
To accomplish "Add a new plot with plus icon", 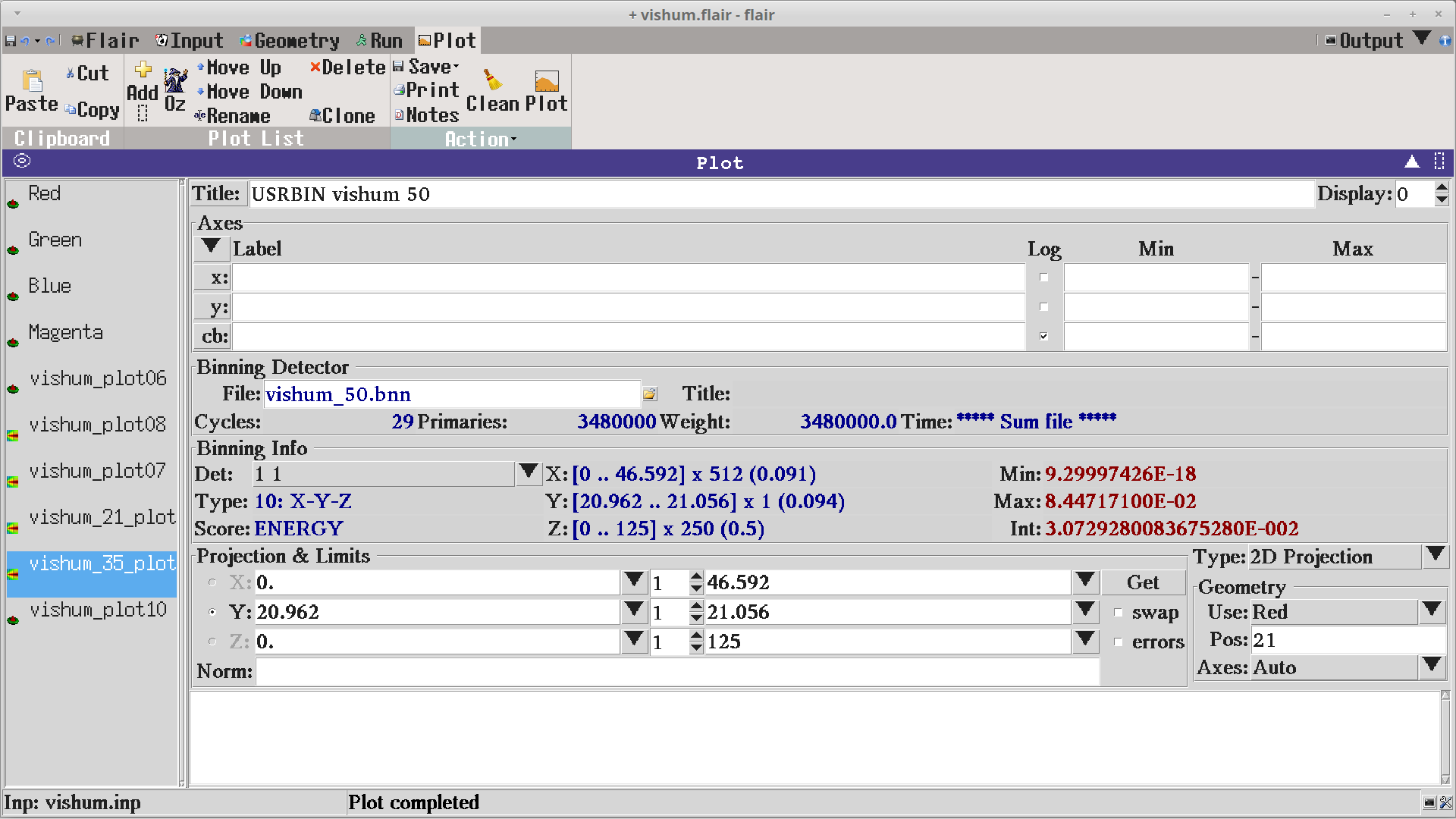I will click(x=143, y=71).
